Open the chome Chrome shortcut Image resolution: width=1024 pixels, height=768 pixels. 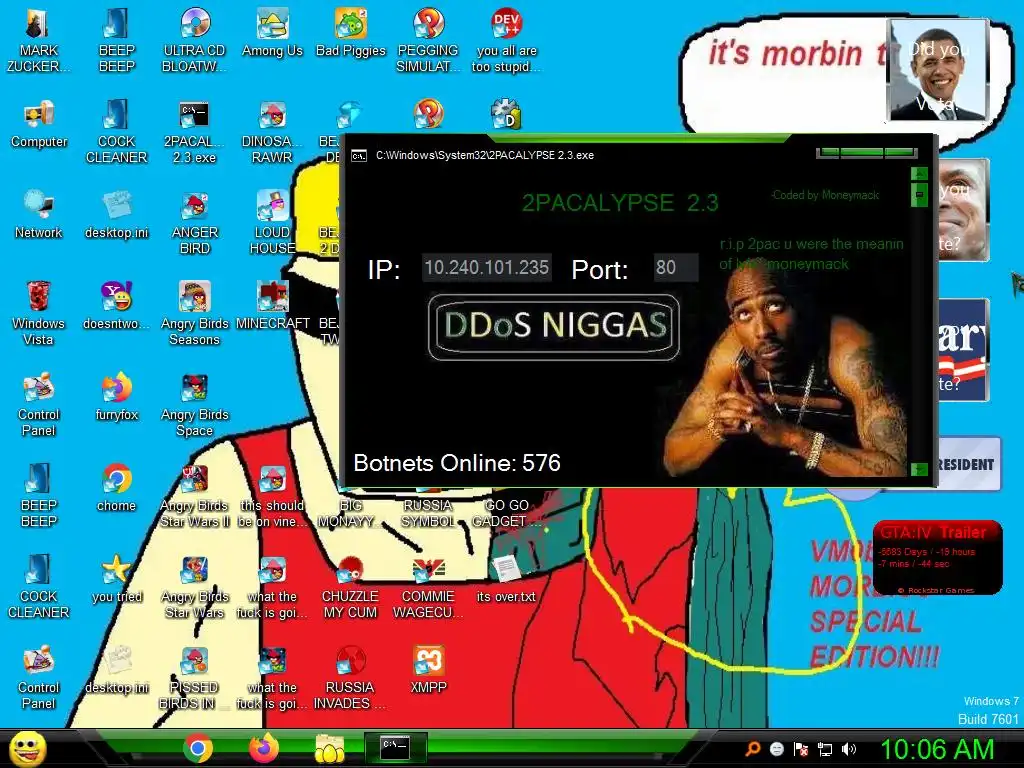116,488
